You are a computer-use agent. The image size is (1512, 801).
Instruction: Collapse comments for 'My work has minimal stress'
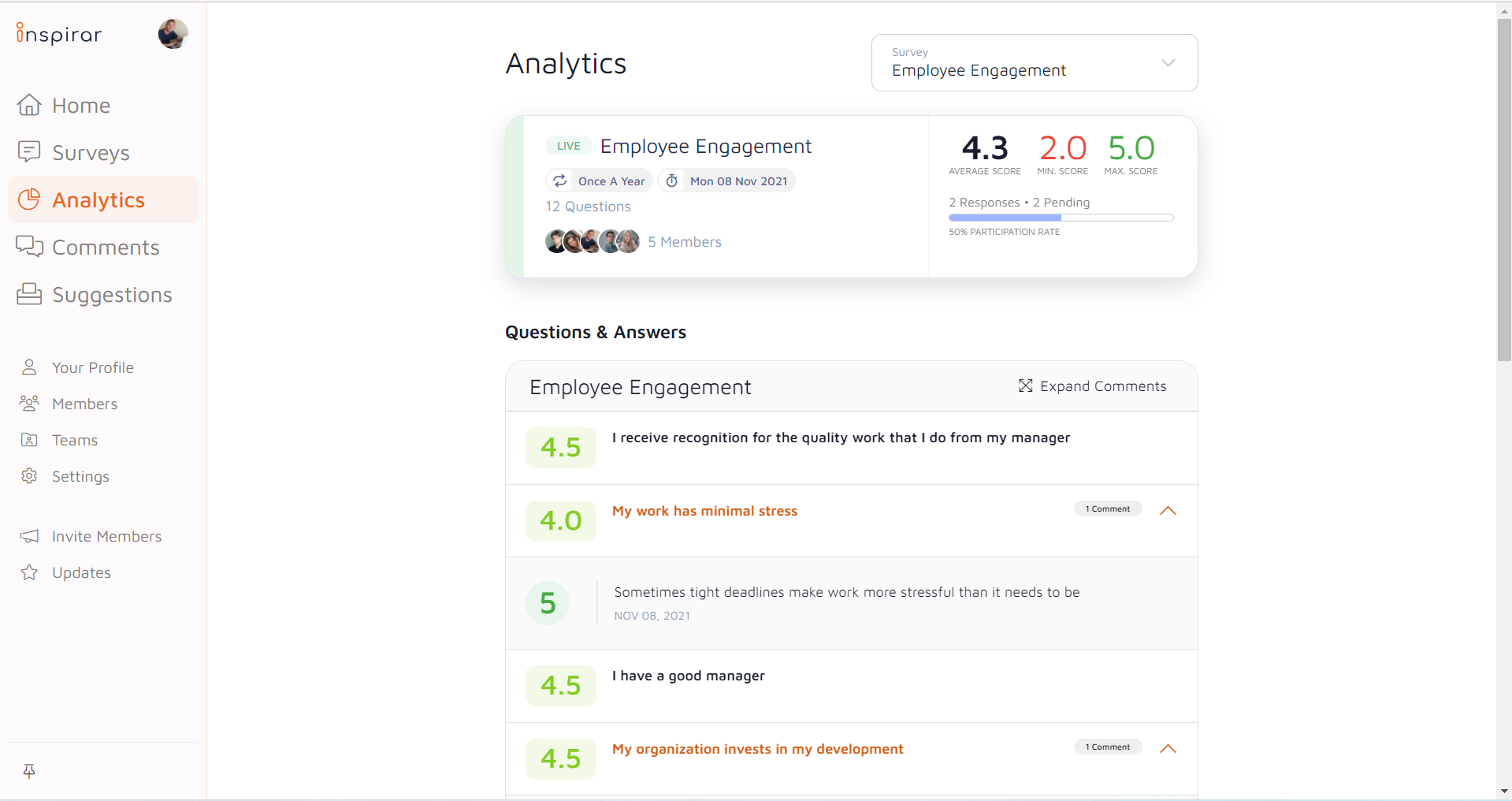tap(1168, 511)
